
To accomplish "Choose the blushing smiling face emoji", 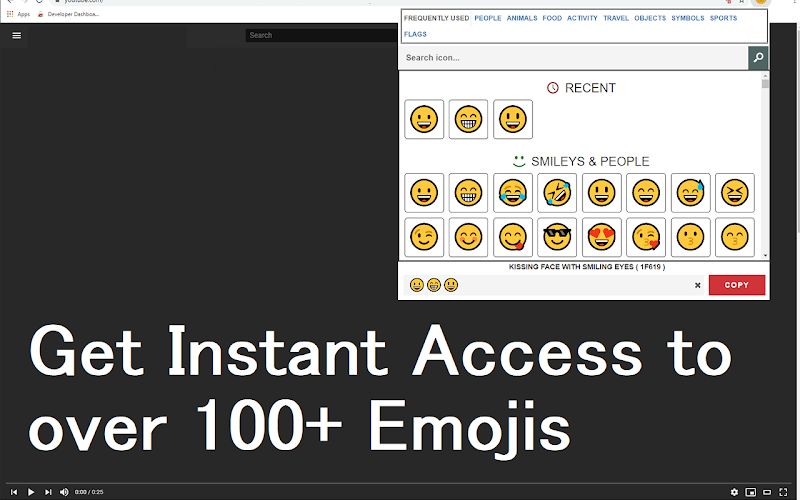I will (x=468, y=237).
